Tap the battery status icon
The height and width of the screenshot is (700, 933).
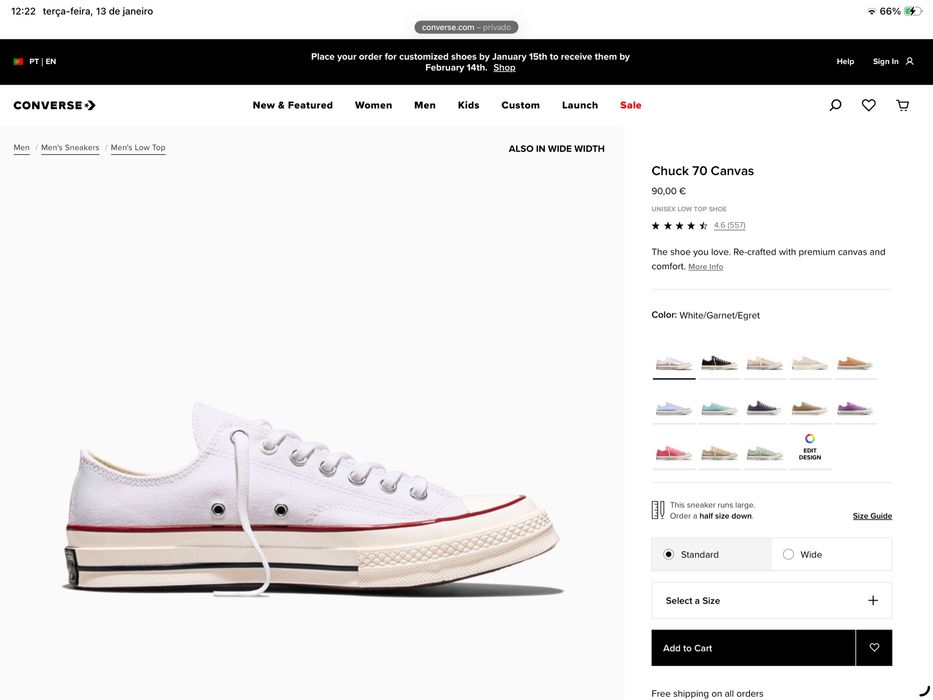913,11
